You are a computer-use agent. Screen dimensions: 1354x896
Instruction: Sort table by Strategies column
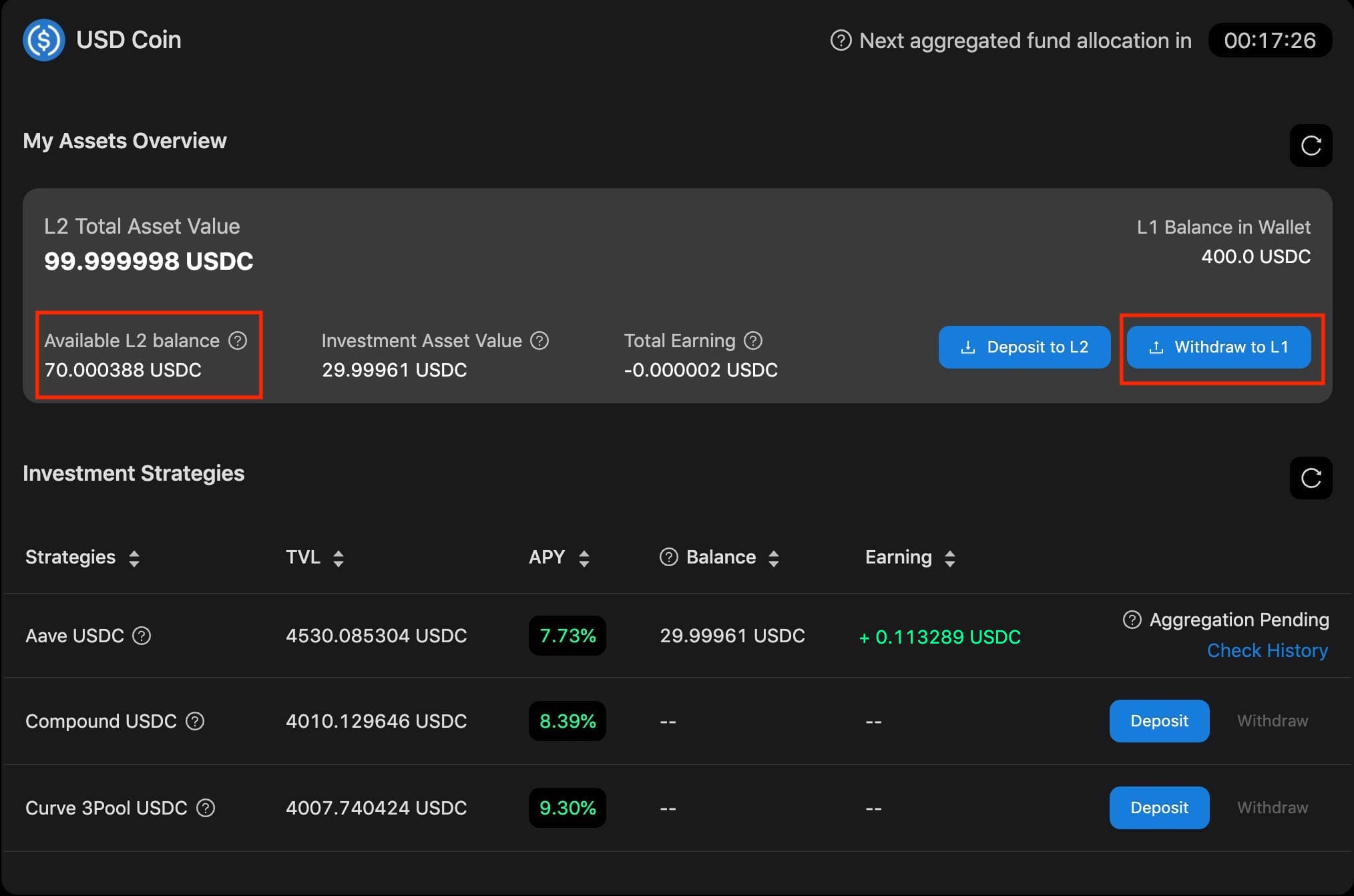point(134,558)
